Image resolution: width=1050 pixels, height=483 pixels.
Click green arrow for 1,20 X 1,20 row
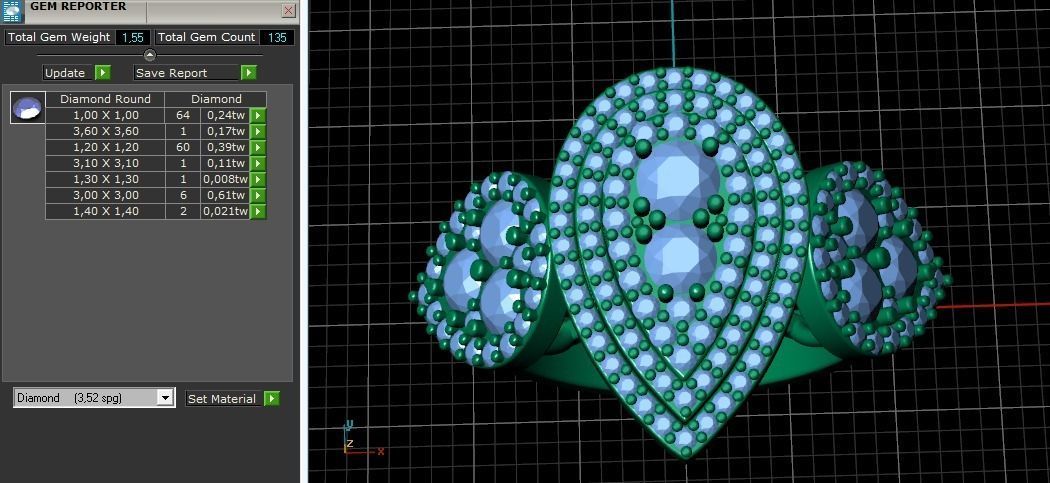[x=258, y=147]
